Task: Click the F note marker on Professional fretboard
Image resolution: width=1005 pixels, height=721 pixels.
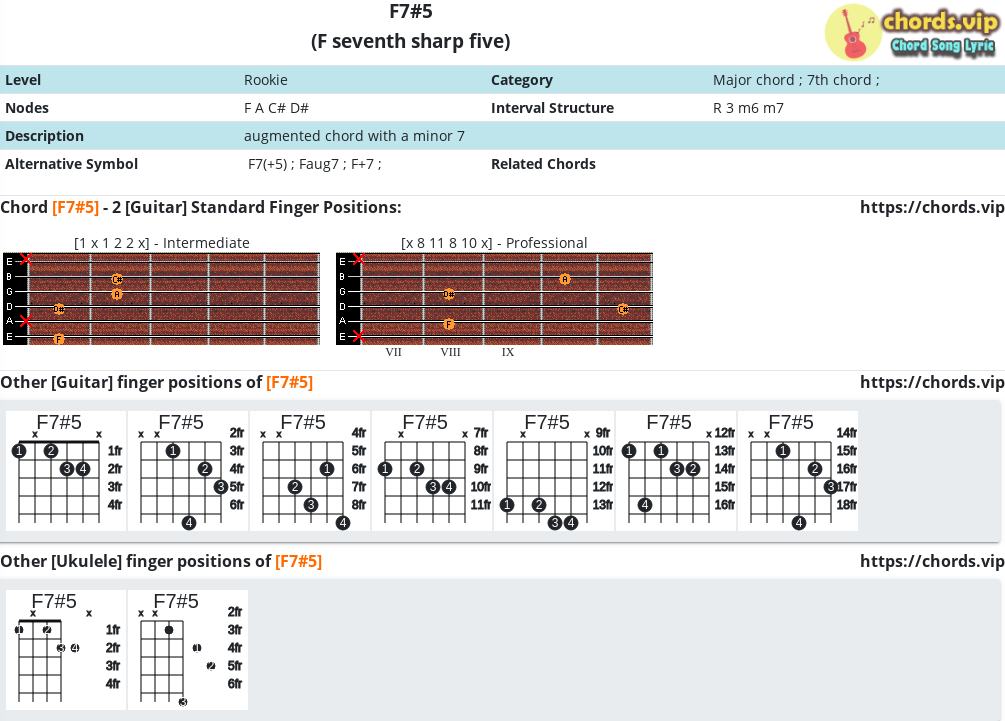Action: click(449, 324)
